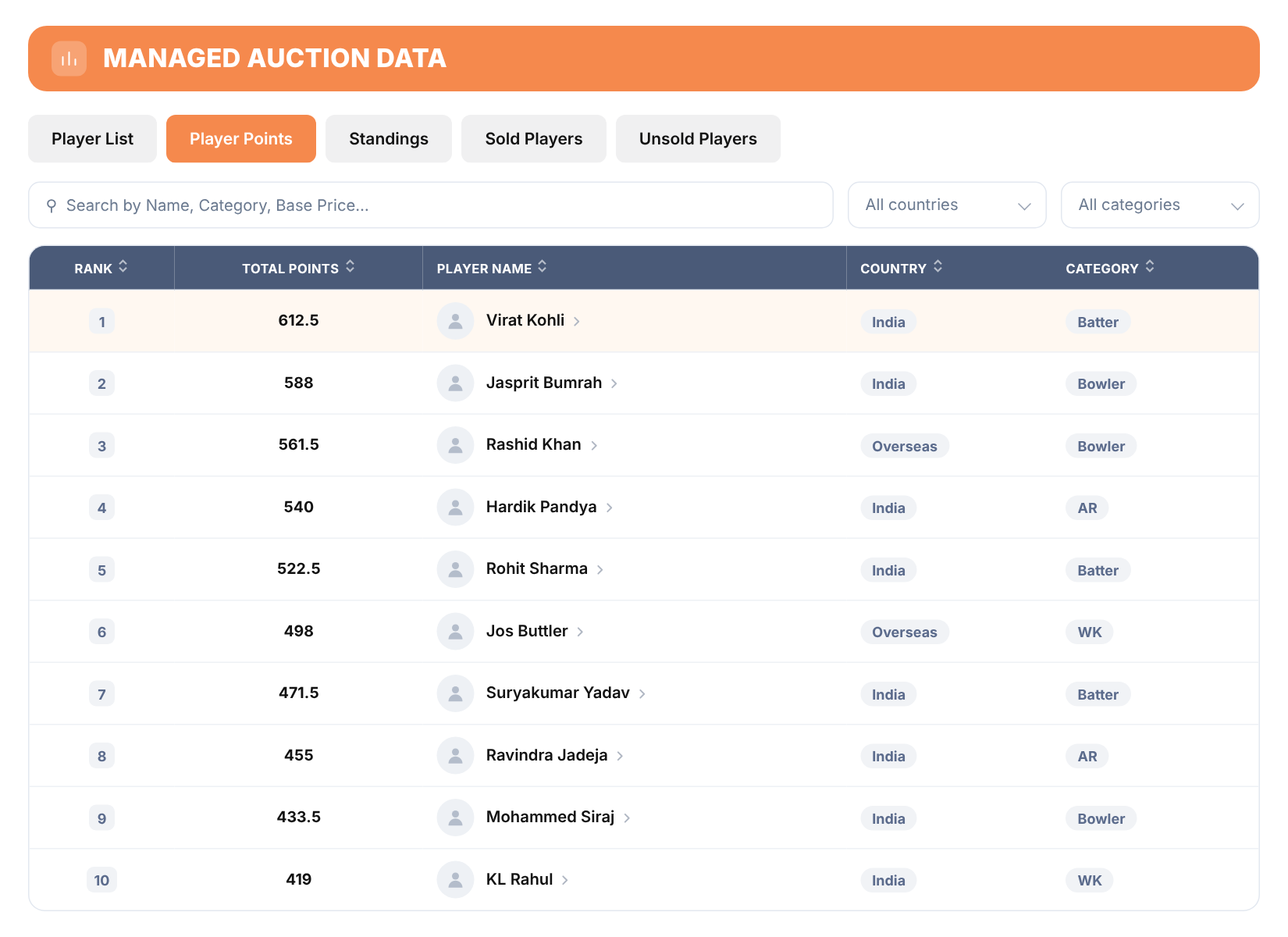The width and height of the screenshot is (1288, 937).
Task: Go to the Sold Players tab
Action: coord(534,139)
